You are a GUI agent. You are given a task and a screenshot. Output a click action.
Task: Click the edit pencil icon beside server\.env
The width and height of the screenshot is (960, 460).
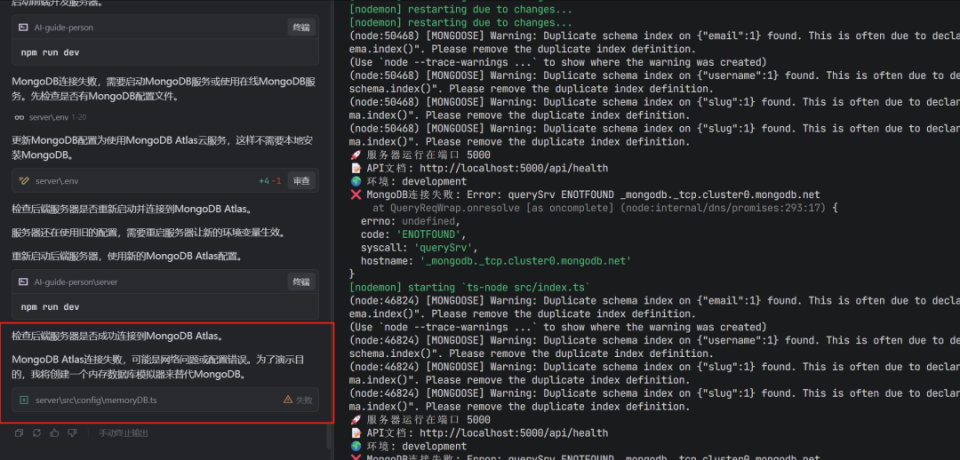tap(25, 181)
